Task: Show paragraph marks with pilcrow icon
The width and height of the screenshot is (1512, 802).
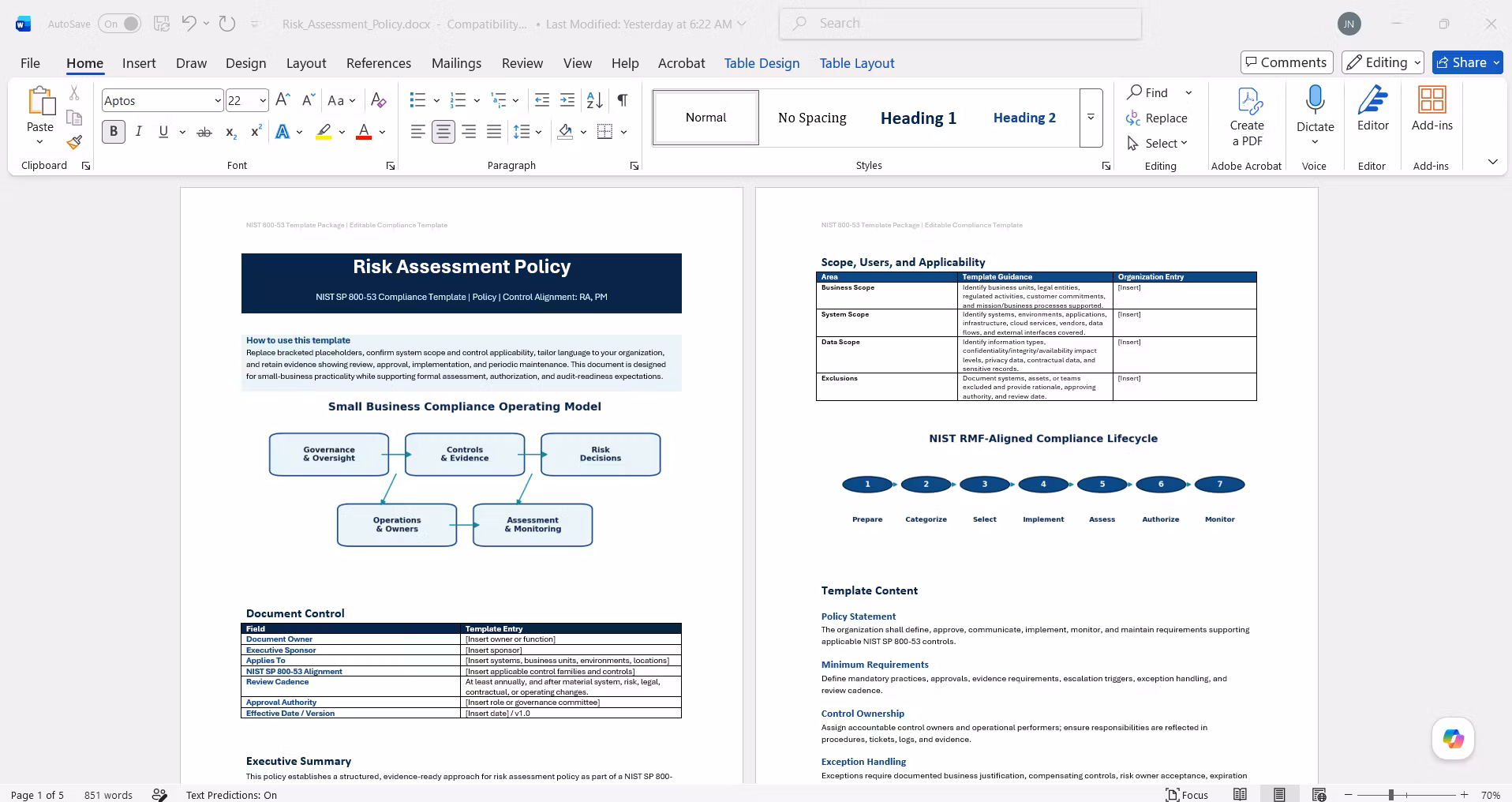Action: tap(623, 100)
